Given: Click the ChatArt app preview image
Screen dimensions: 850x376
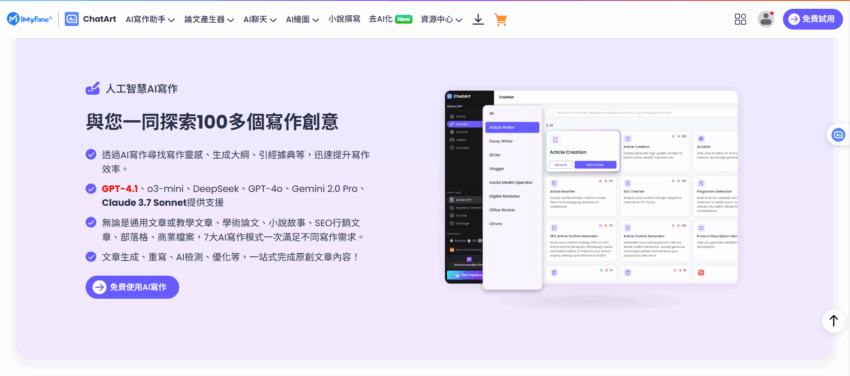Looking at the screenshot, I should 591,190.
